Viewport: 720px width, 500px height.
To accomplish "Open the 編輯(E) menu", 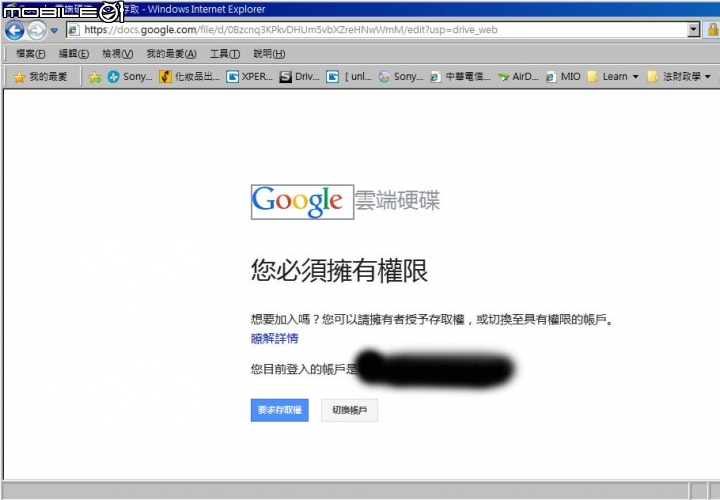I will (73, 54).
